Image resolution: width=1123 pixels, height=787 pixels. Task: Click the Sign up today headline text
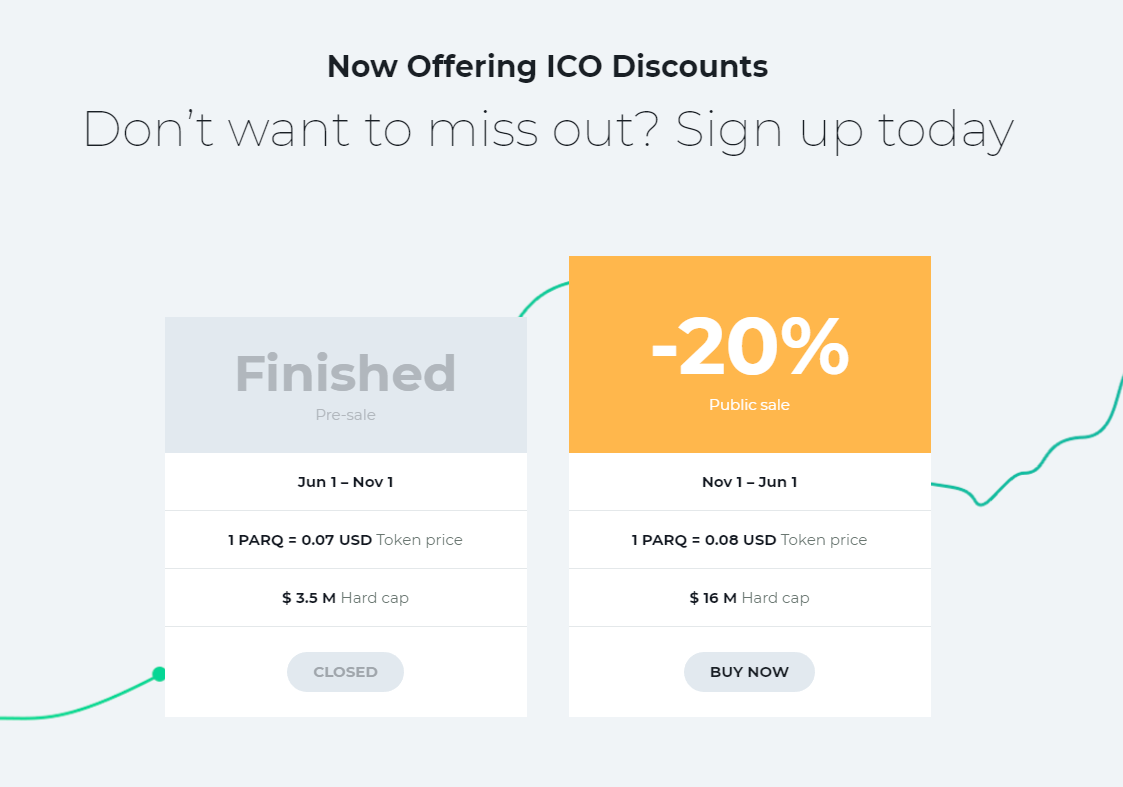844,130
